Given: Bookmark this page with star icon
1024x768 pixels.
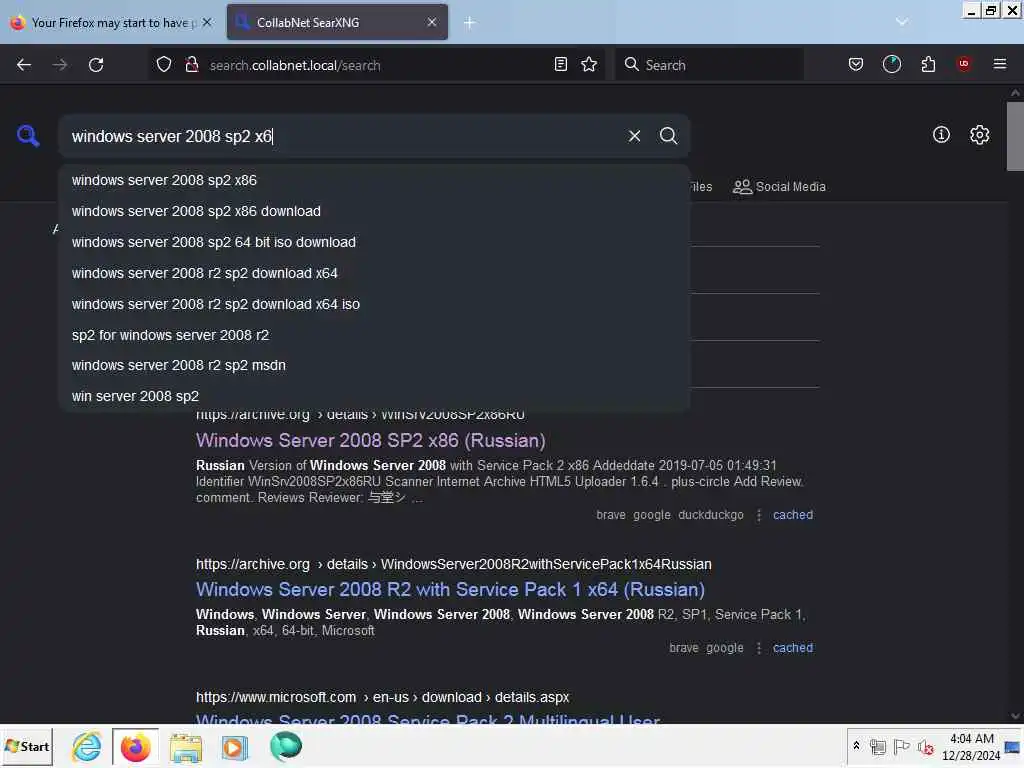Looking at the screenshot, I should click(x=589, y=64).
